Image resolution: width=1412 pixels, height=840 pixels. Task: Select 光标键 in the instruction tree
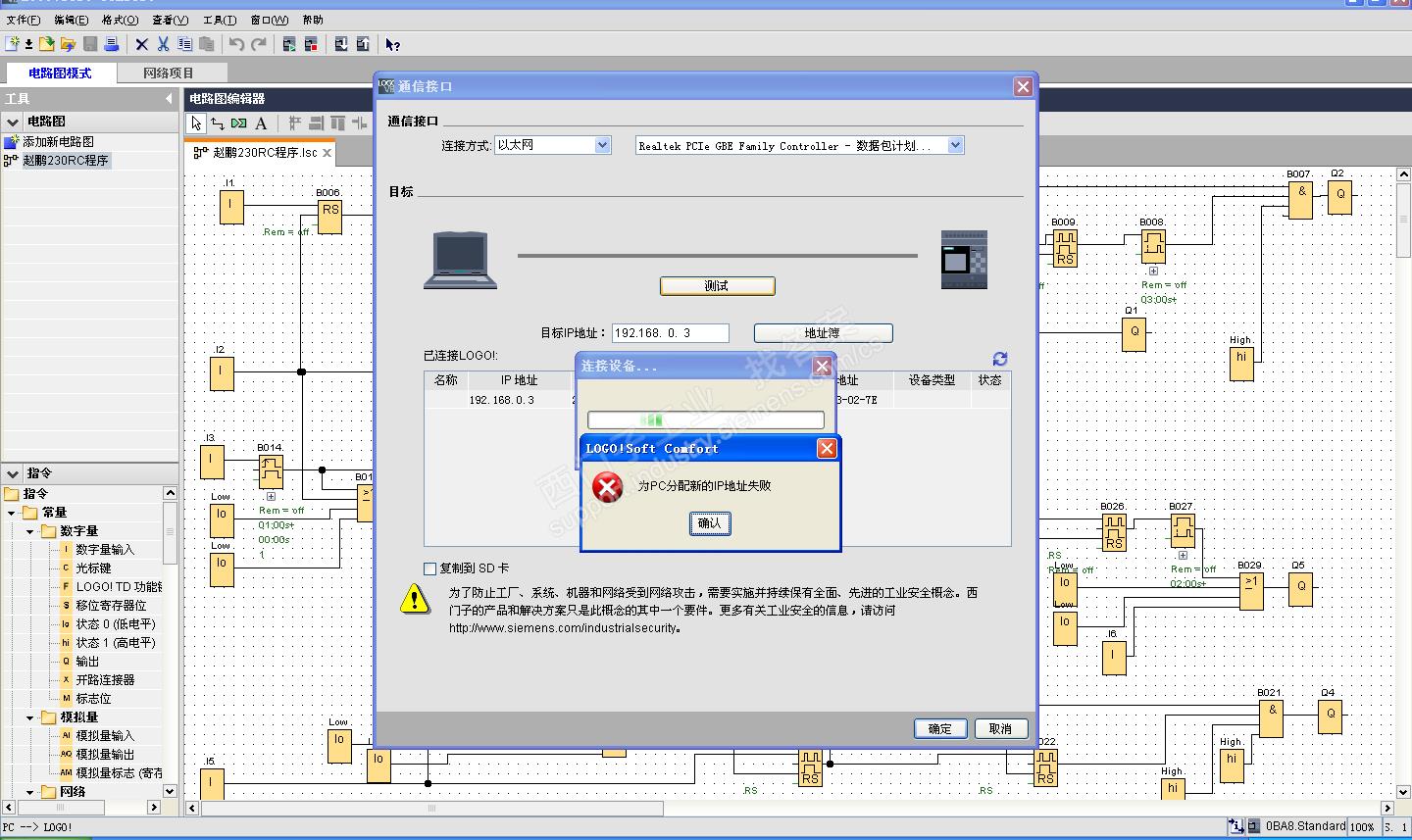coord(94,568)
